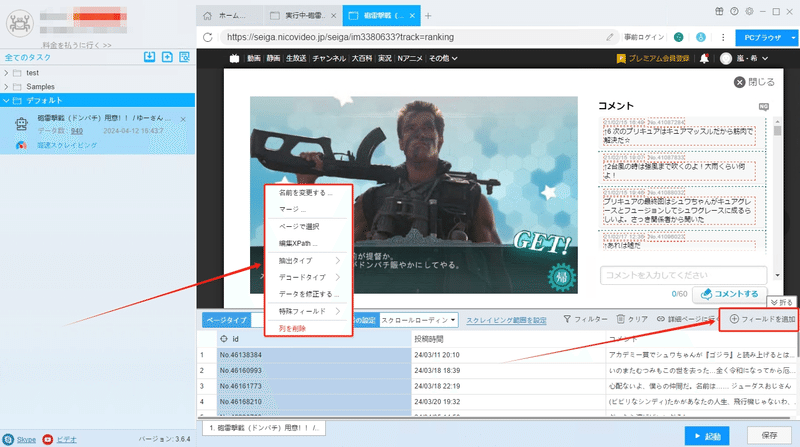Open PCブラウザ dropdown arrow
This screenshot has width=800, height=447.
click(x=793, y=38)
